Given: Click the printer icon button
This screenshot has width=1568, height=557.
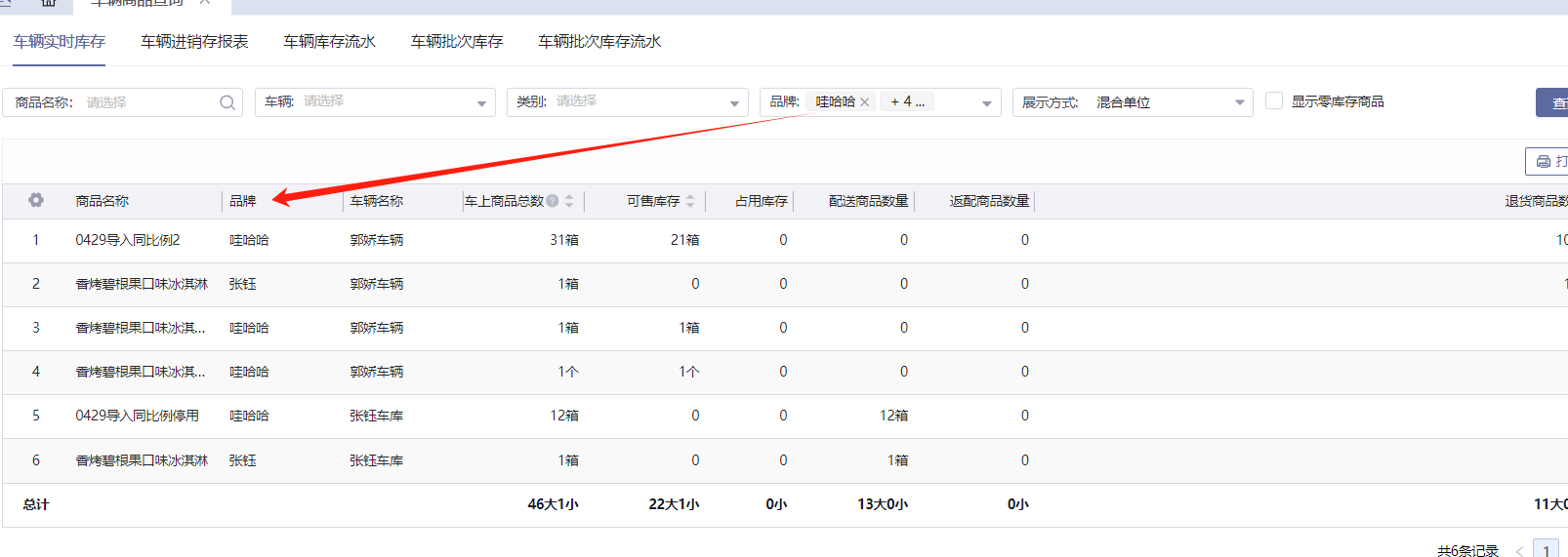Looking at the screenshot, I should pos(1547,161).
